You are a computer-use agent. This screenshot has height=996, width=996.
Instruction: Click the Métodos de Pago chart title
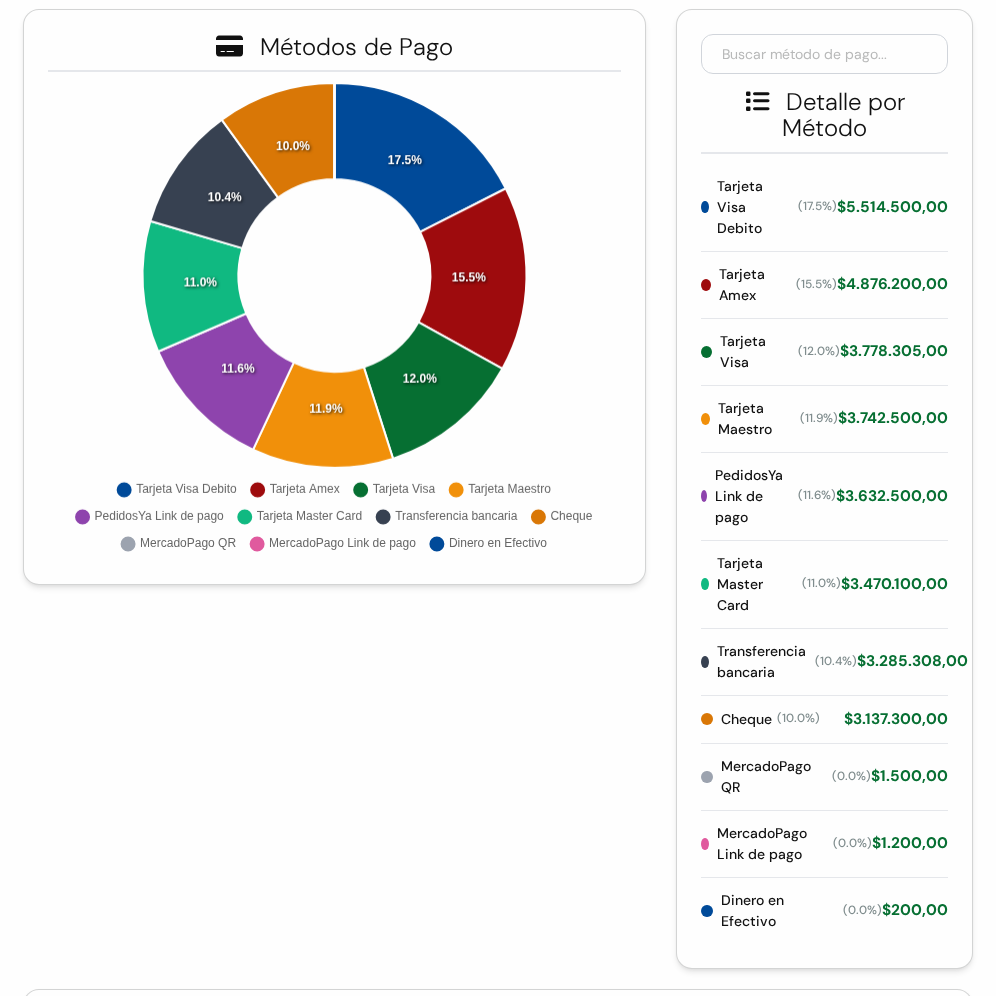pyautogui.click(x=356, y=47)
